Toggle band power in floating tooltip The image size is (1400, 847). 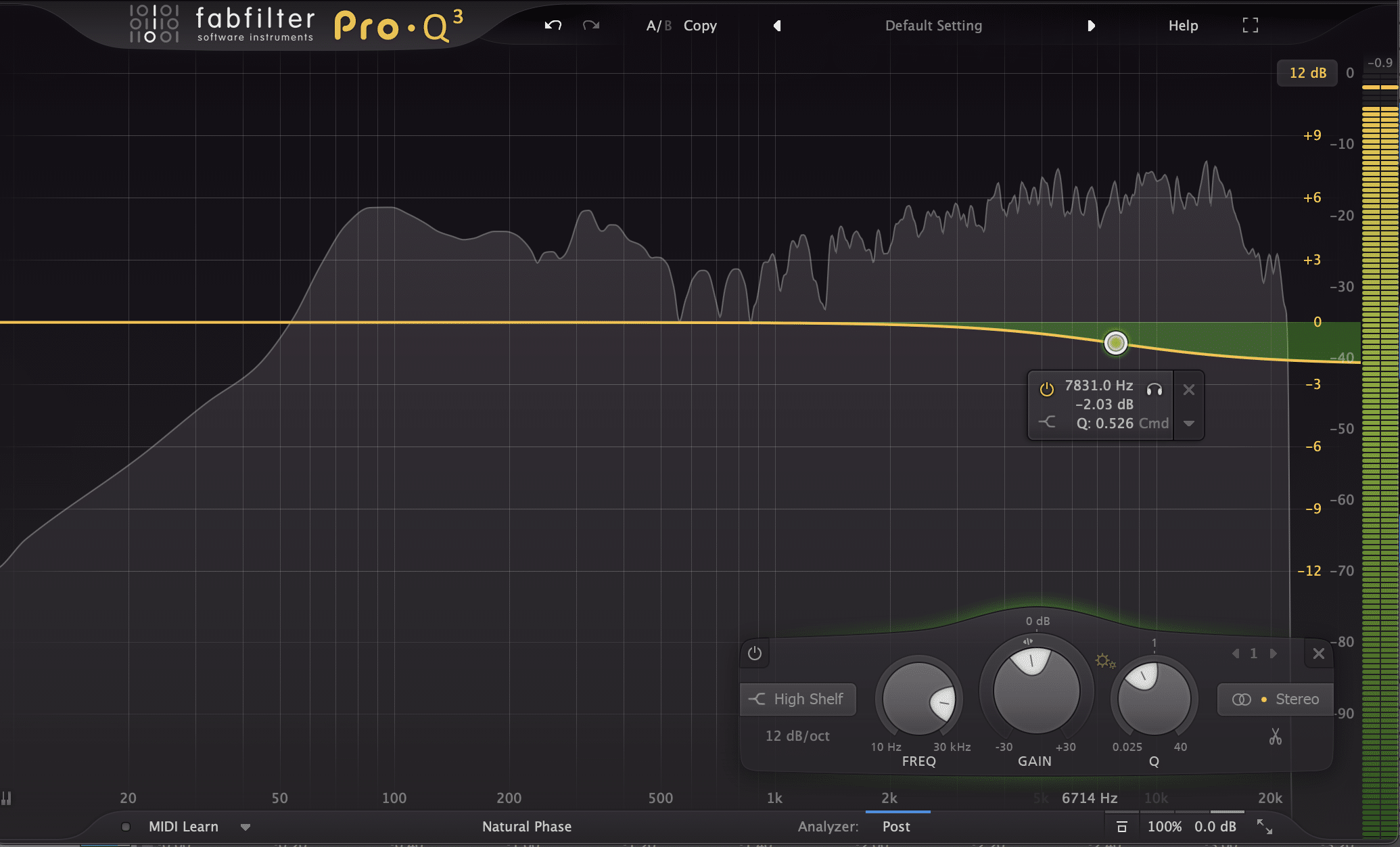coord(1047,389)
